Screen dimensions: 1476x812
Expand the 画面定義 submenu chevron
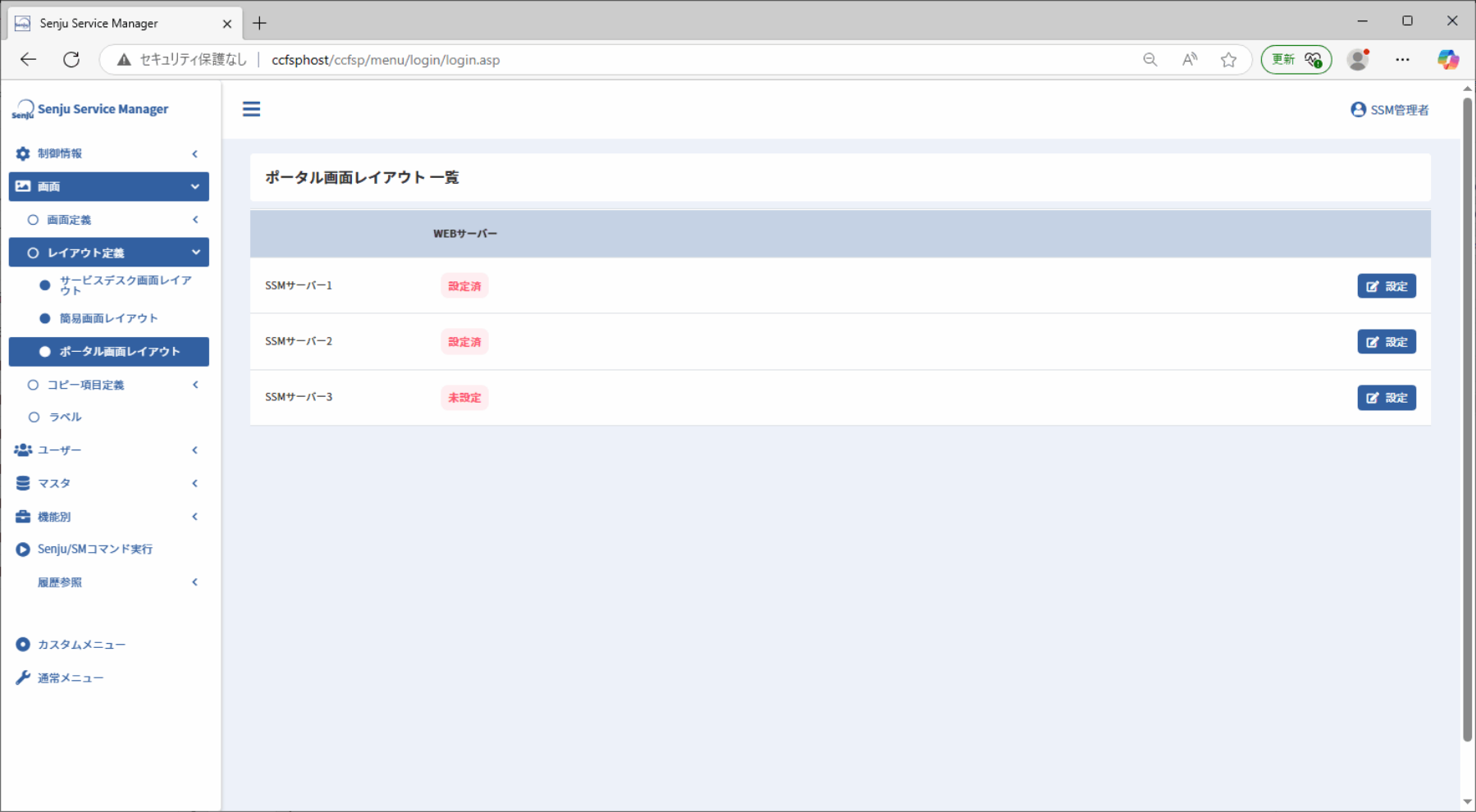tap(195, 219)
